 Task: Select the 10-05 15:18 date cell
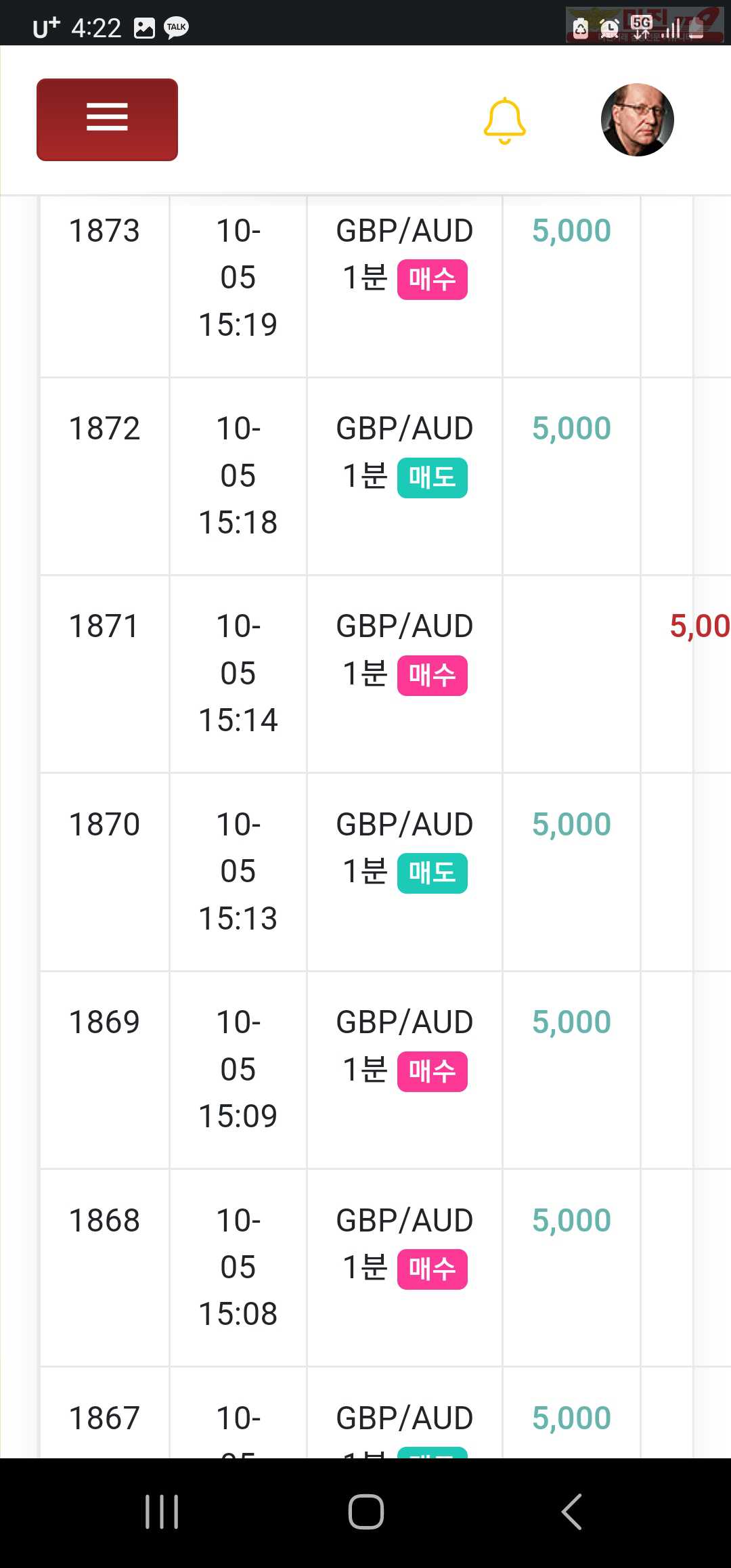238,476
